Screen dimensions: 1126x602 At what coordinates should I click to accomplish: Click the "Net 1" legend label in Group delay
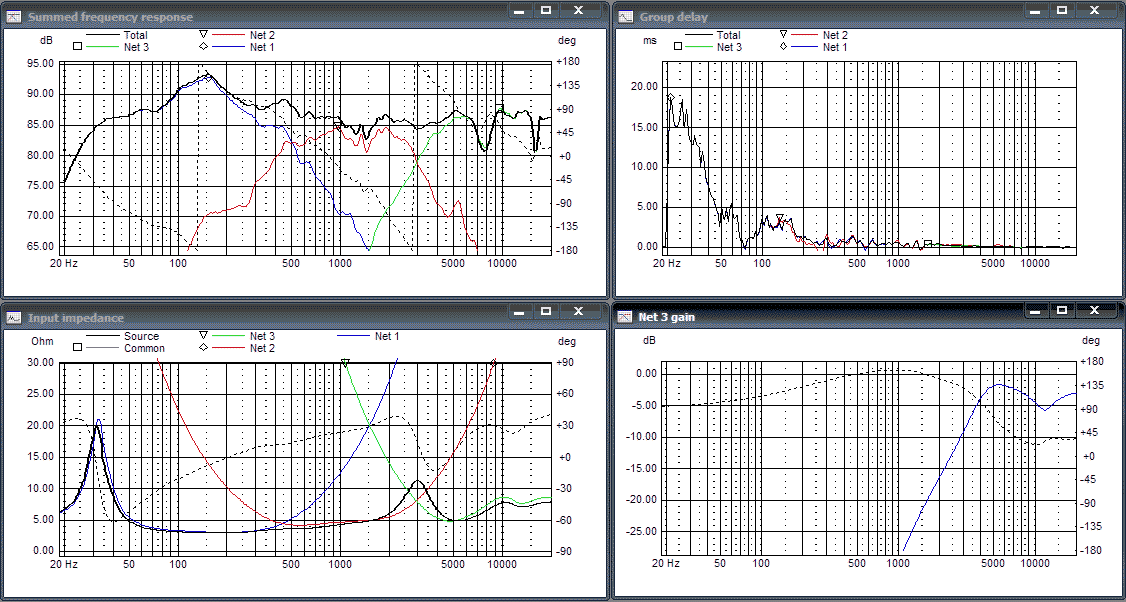[x=835, y=47]
